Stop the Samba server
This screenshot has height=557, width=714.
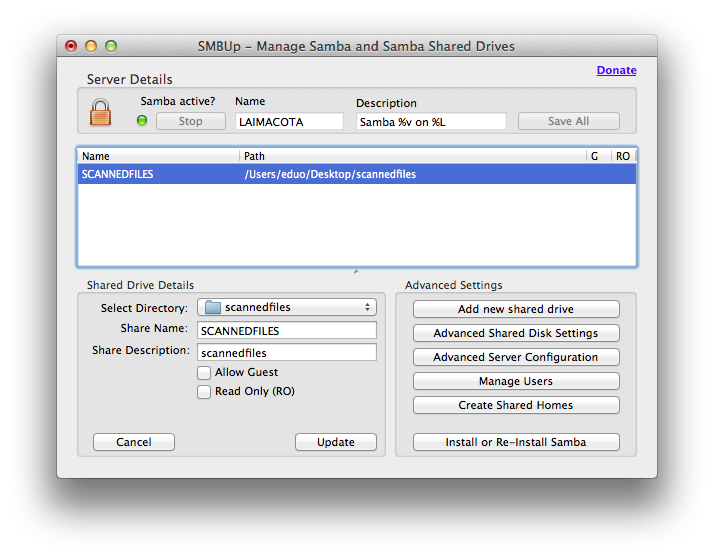point(190,121)
